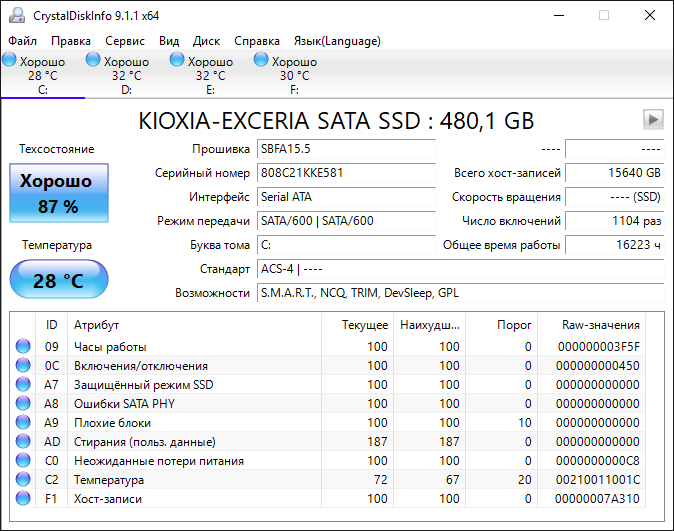Click the Стандарт field ACS-4

click(x=461, y=269)
